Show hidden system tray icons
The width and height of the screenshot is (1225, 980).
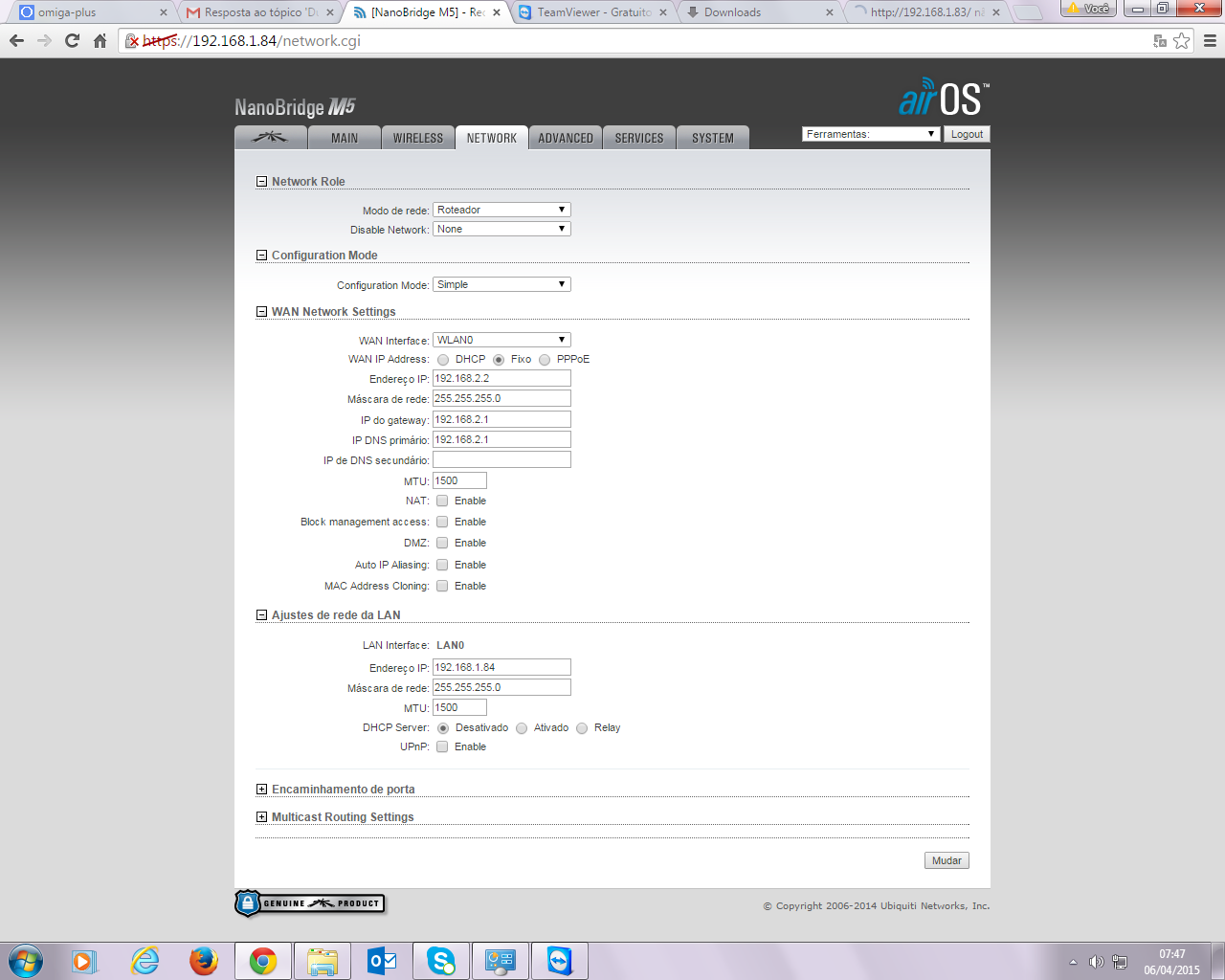(1073, 962)
